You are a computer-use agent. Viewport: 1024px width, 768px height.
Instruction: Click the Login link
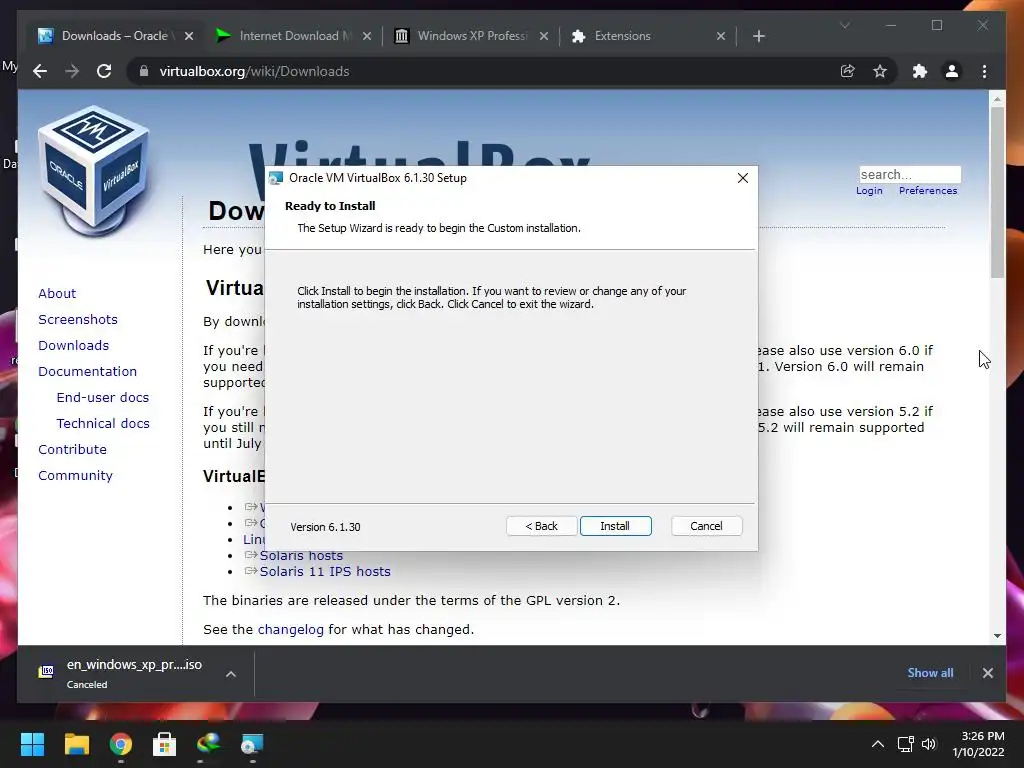click(x=869, y=191)
